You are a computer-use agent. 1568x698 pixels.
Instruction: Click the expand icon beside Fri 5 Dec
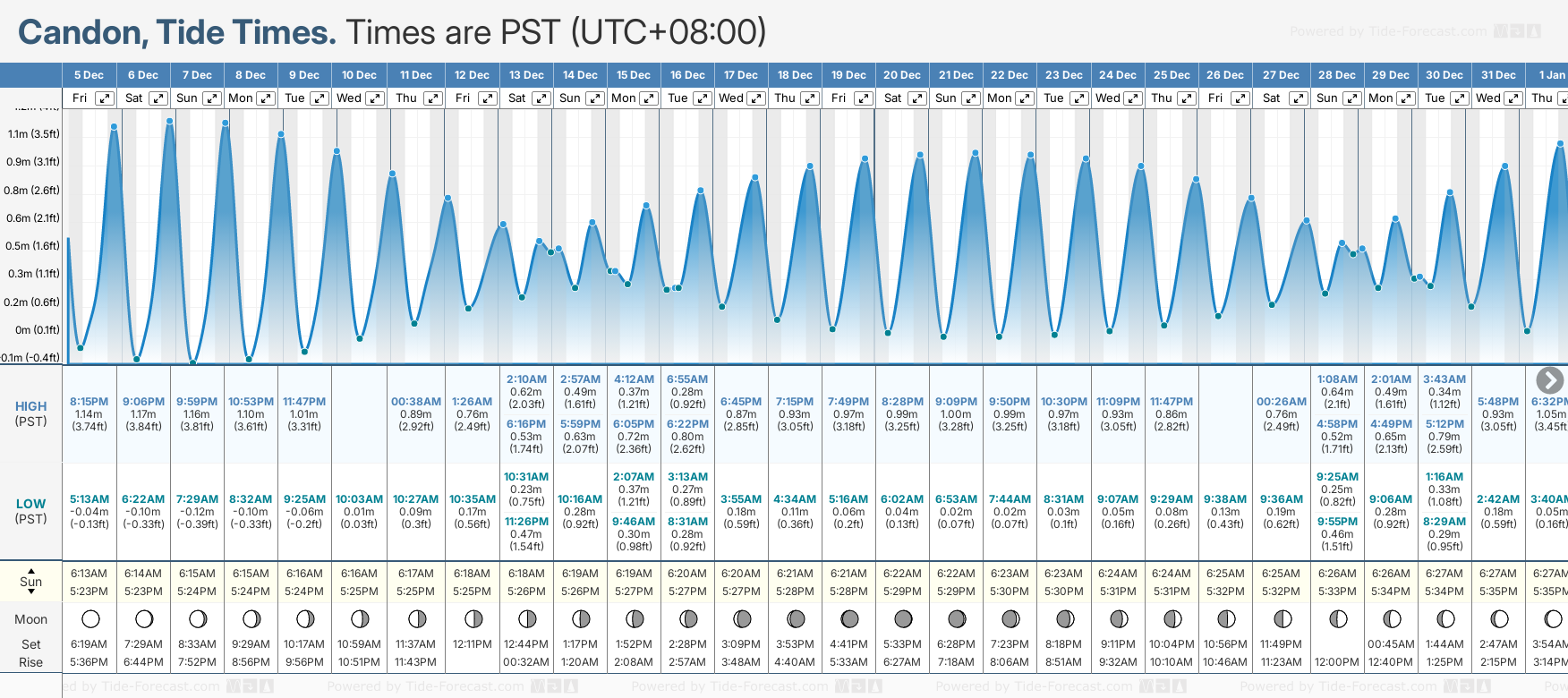(105, 98)
